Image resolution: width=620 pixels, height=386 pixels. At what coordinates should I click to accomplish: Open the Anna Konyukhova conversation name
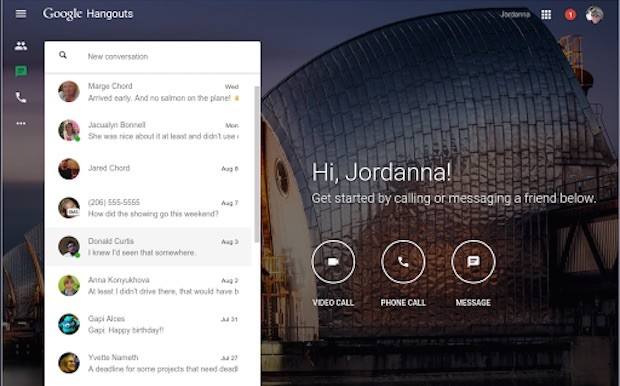(x=119, y=280)
